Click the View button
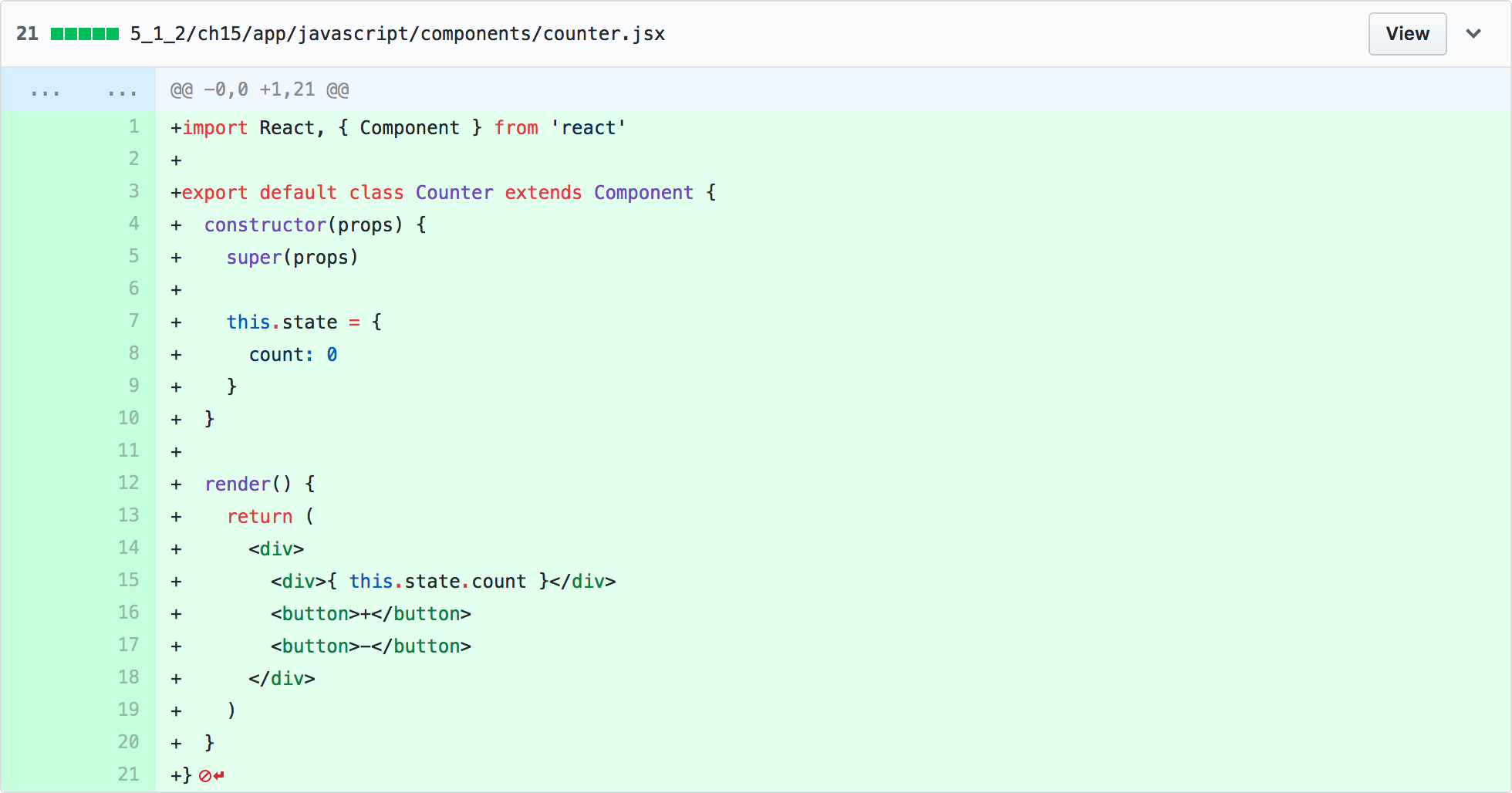Screen dimensions: 1512x793 point(1406,33)
